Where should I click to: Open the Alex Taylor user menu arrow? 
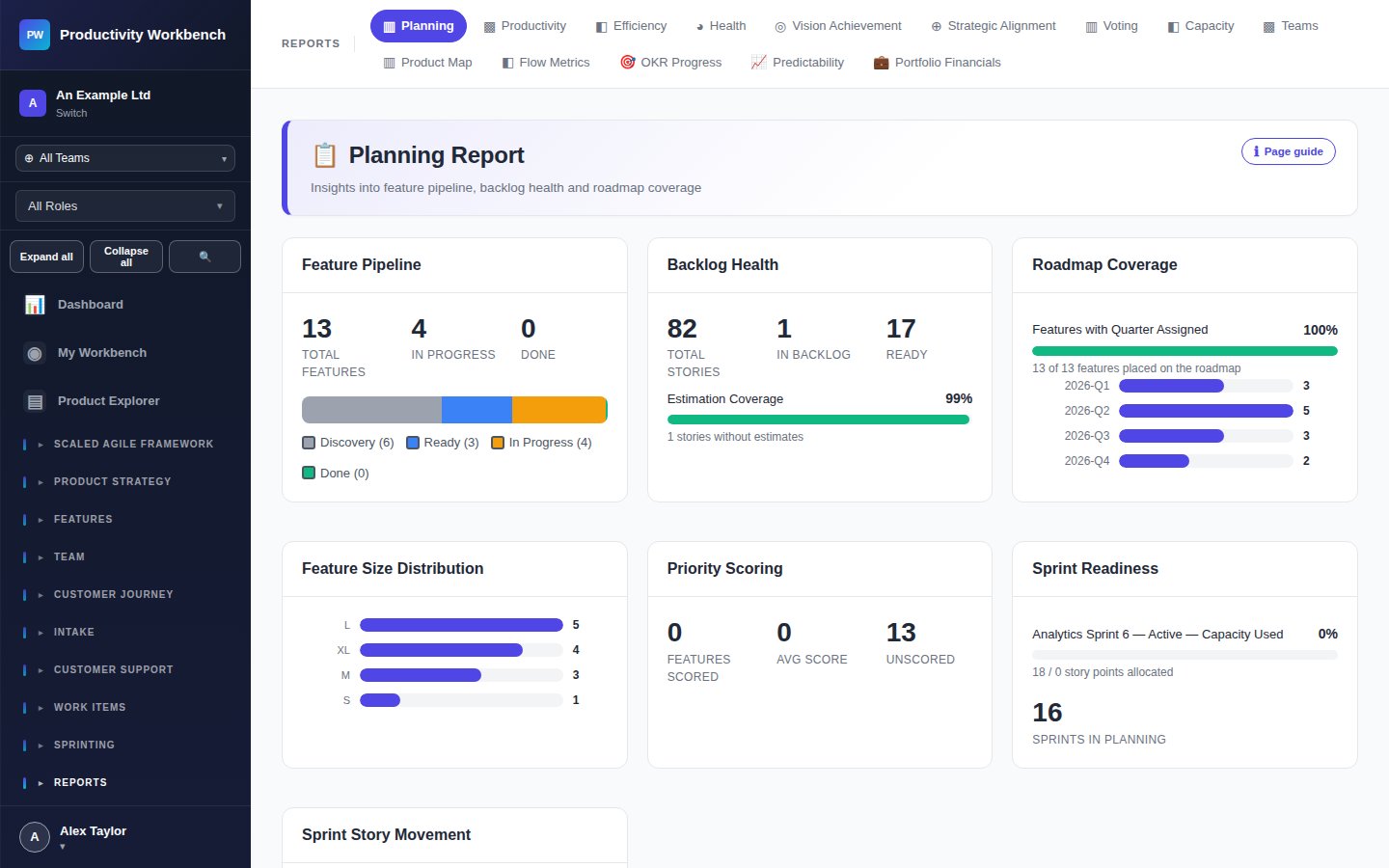pyautogui.click(x=63, y=847)
